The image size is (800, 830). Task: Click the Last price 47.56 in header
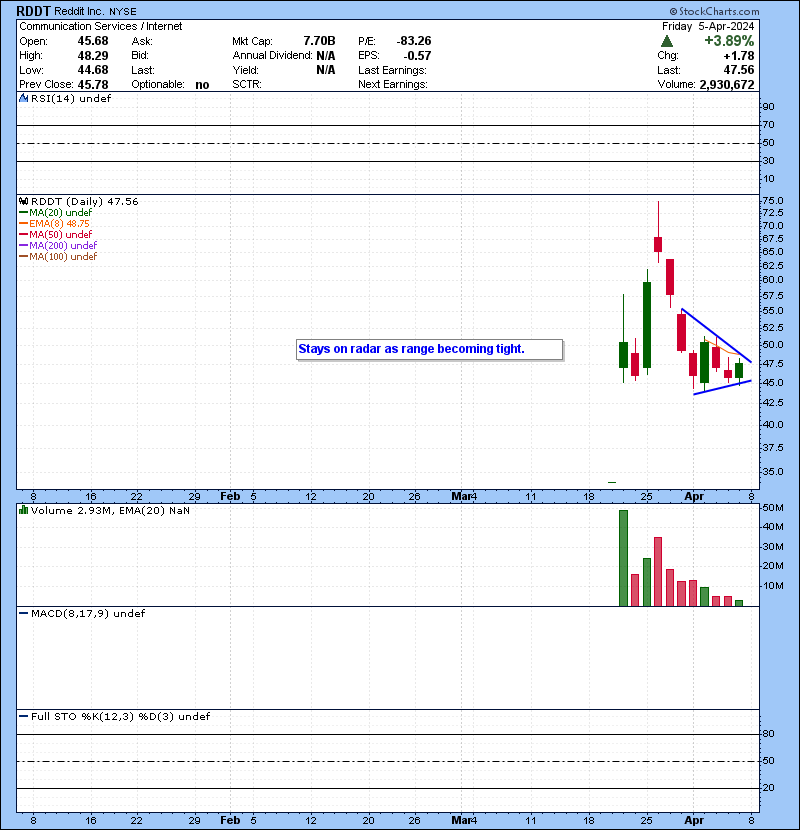click(x=739, y=70)
